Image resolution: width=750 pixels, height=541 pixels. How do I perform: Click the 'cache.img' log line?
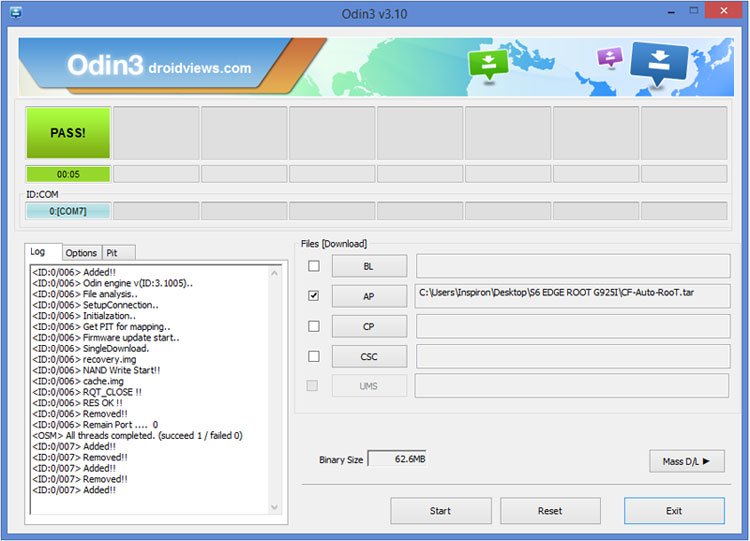pyautogui.click(x=78, y=381)
